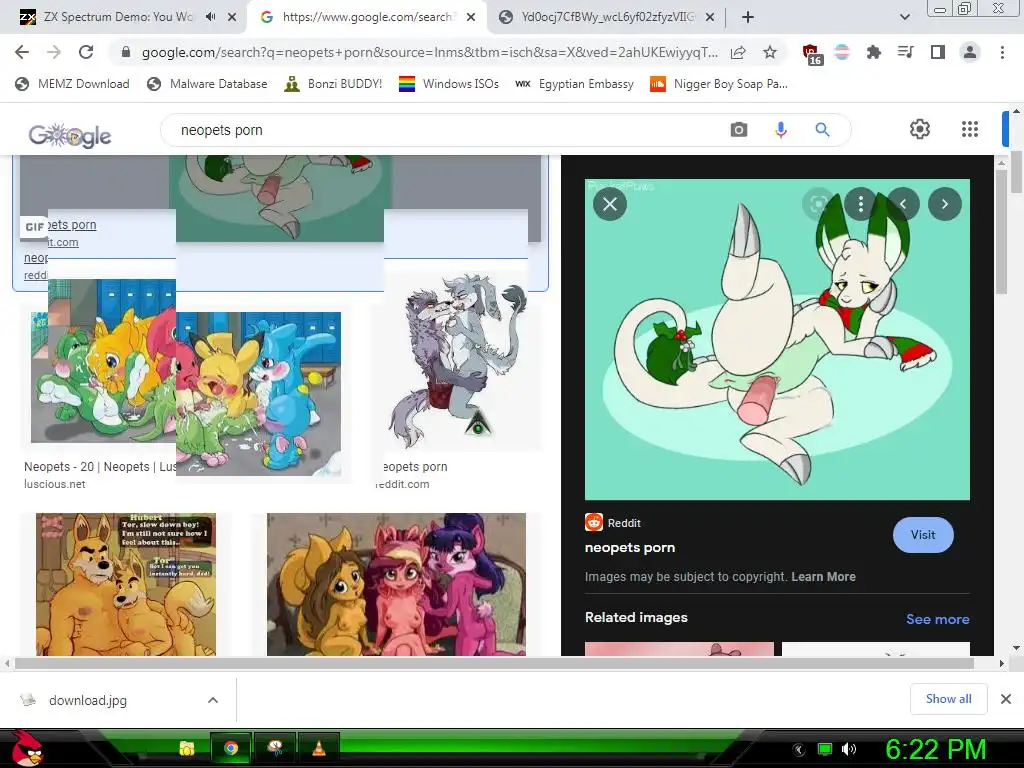Image resolution: width=1024 pixels, height=768 pixels.
Task: Toggle the browser side panel
Action: point(938,52)
